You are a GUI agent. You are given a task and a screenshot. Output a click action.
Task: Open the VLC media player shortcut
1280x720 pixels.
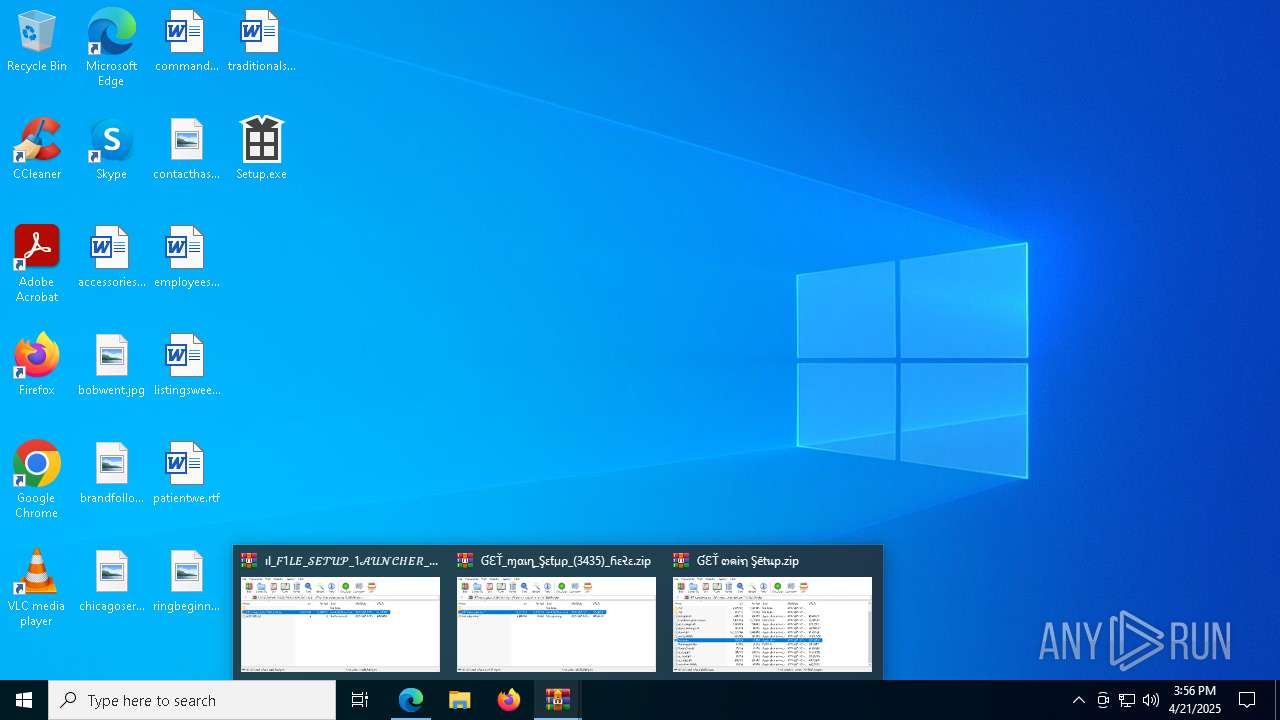pos(37,588)
